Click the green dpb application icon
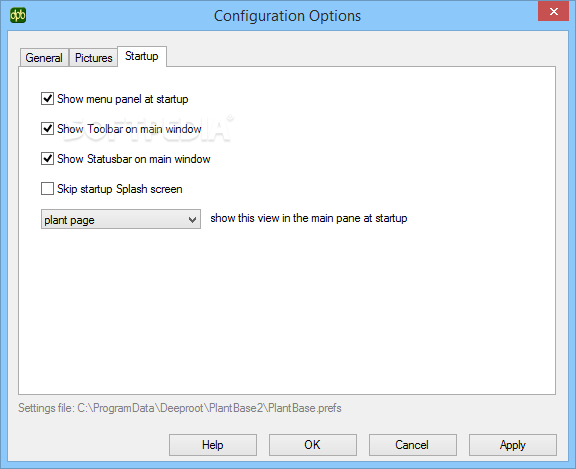The height and width of the screenshot is (469, 576). 18,15
